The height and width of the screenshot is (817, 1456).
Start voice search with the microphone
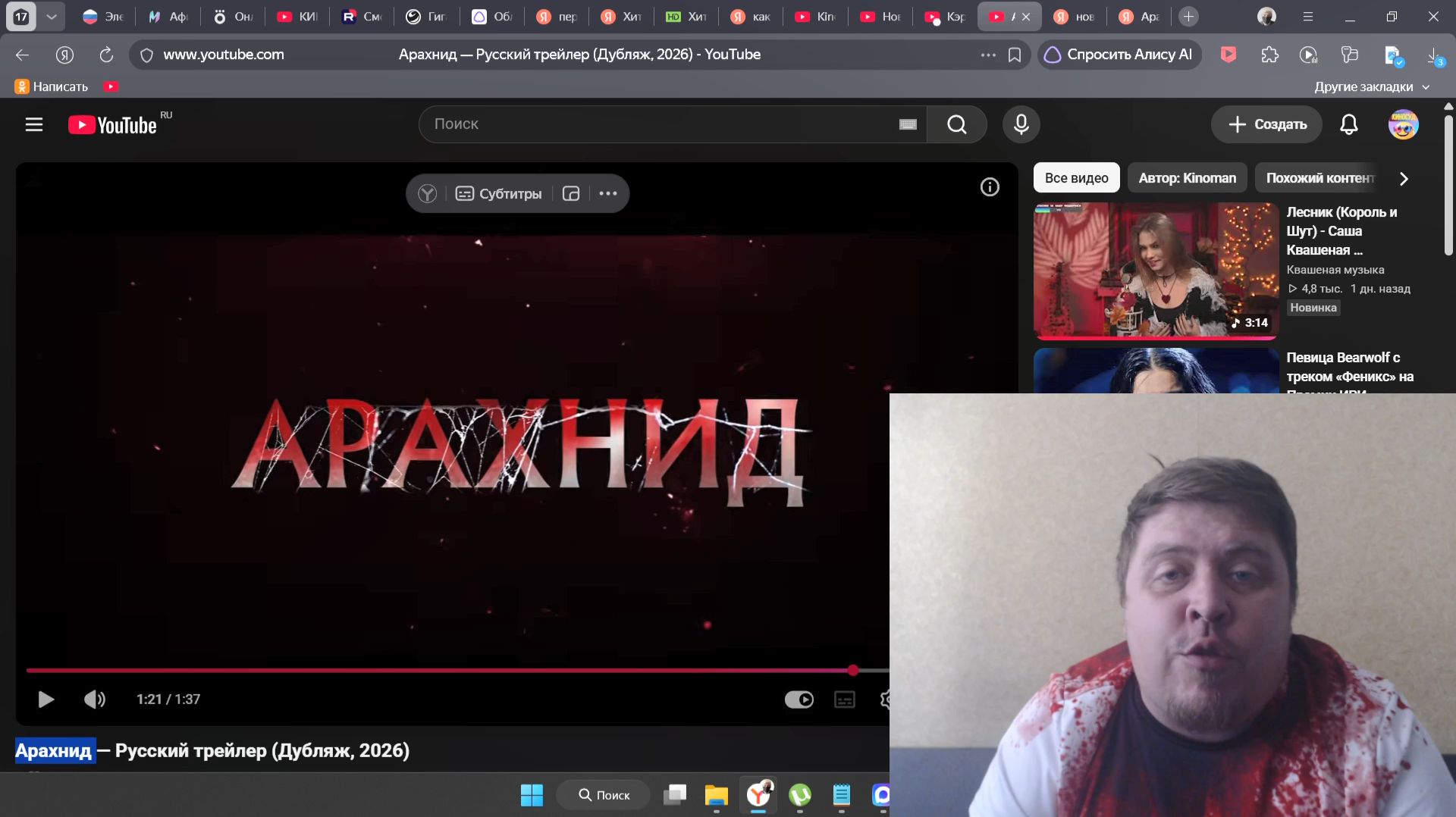1021,124
